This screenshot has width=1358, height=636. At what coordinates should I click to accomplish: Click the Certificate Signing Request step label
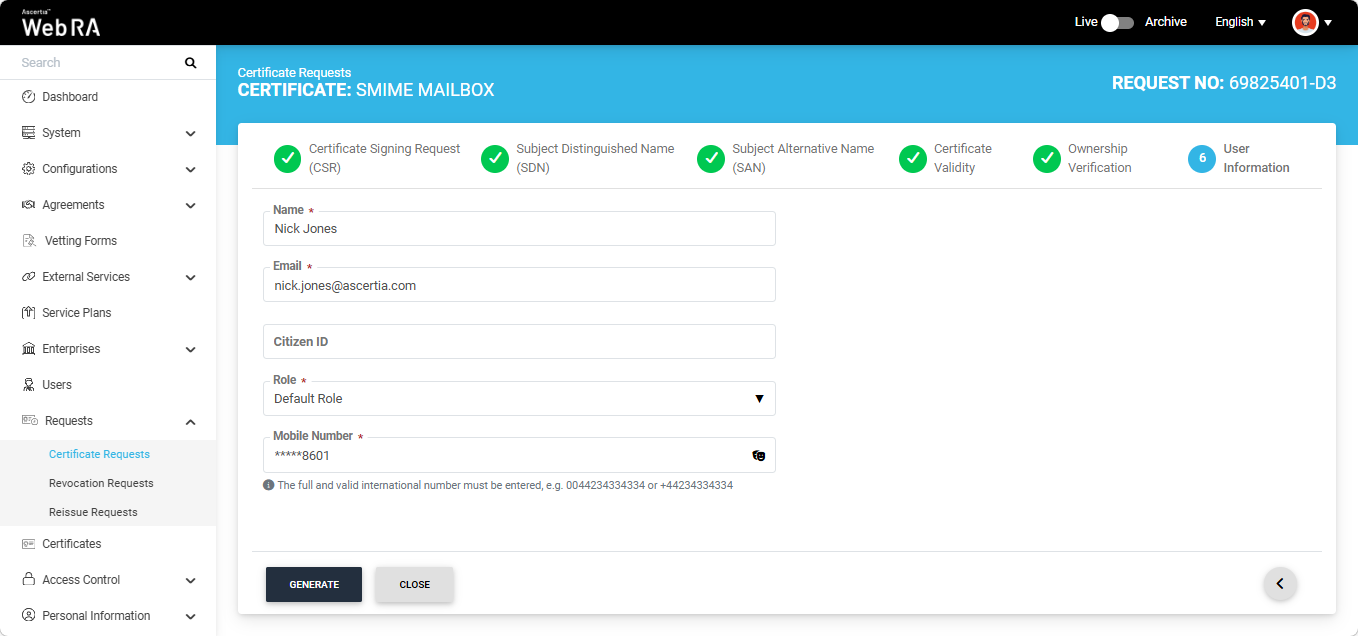(x=384, y=158)
